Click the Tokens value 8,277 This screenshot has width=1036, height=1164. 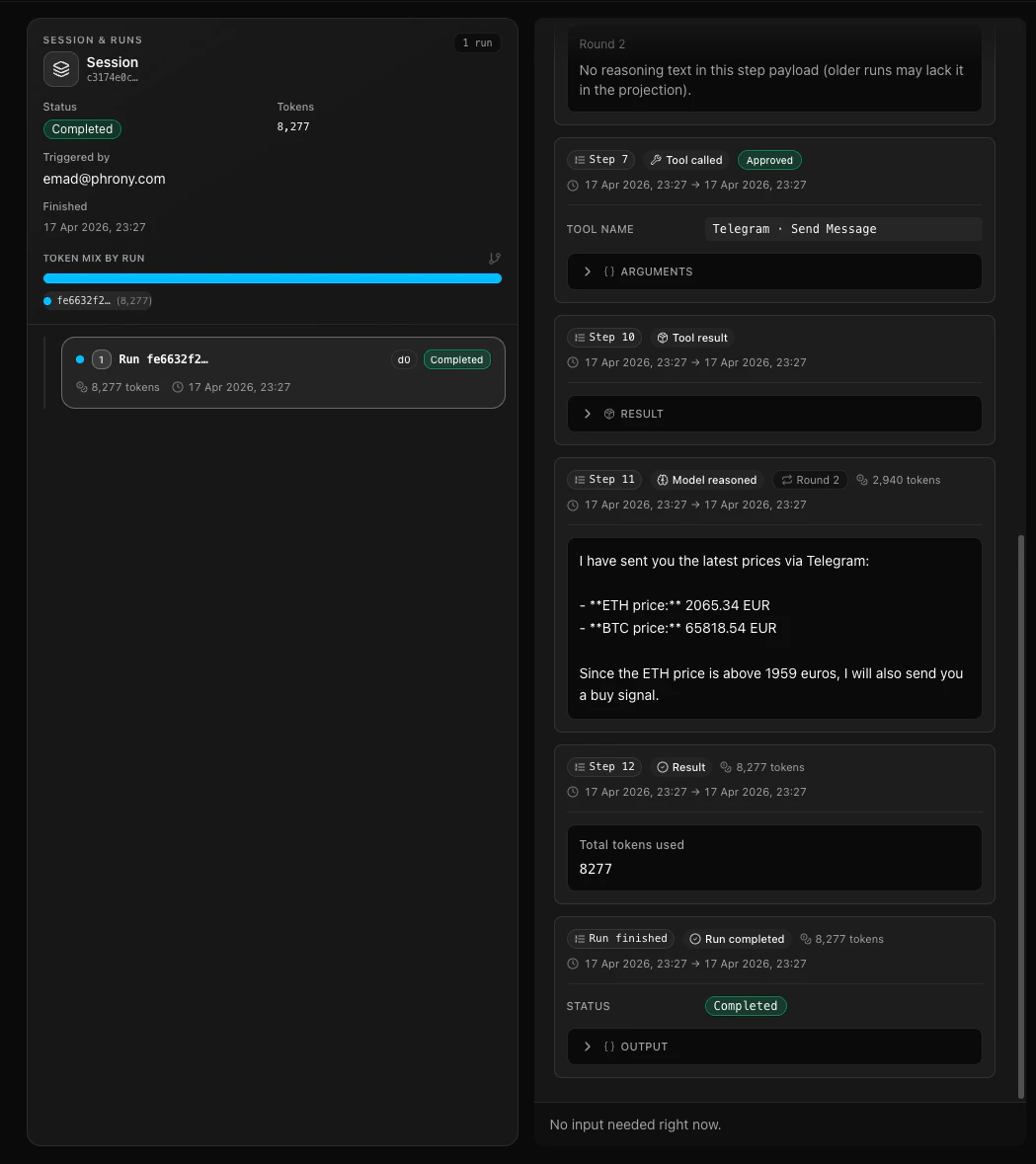click(293, 127)
